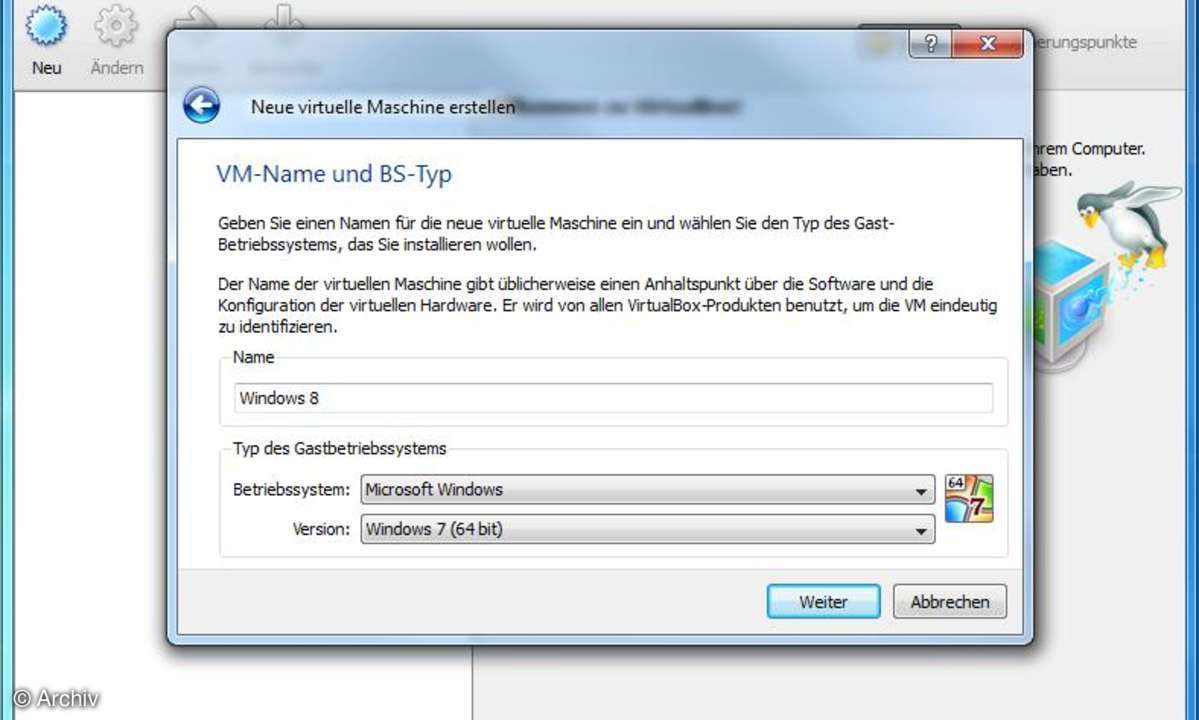Click the 'Version:' label

tap(321, 529)
